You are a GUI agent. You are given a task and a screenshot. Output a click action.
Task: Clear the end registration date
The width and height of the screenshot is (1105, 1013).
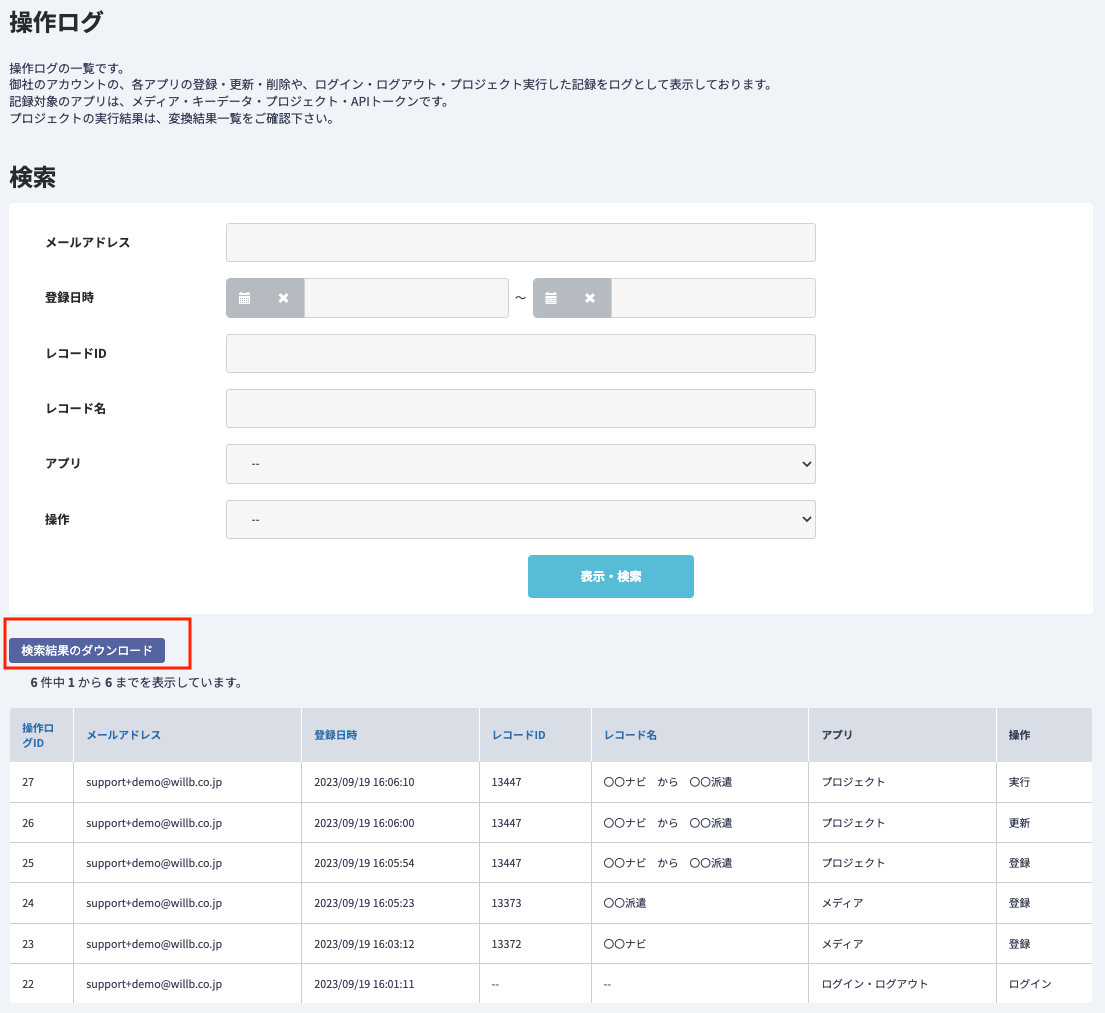(x=590, y=298)
